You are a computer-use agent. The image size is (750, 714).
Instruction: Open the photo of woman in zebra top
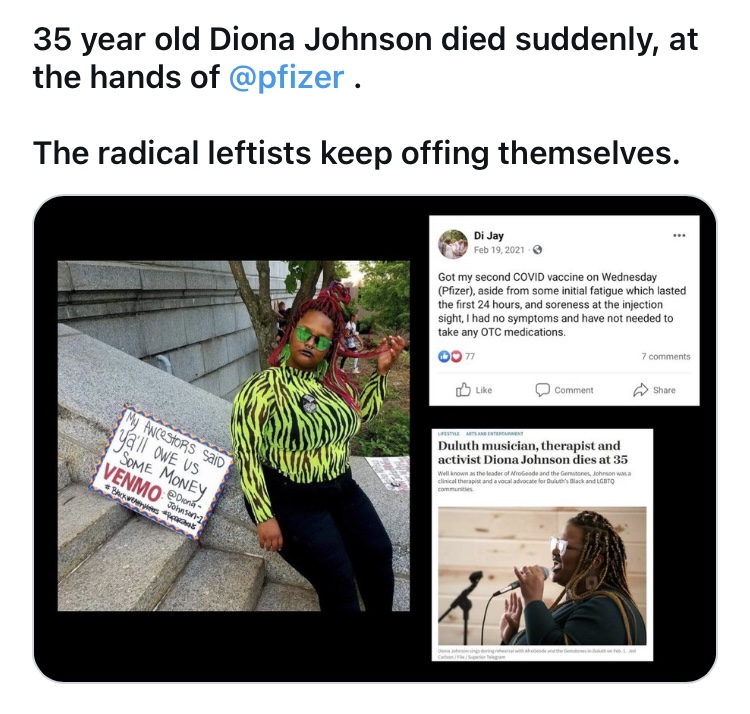tap(233, 436)
